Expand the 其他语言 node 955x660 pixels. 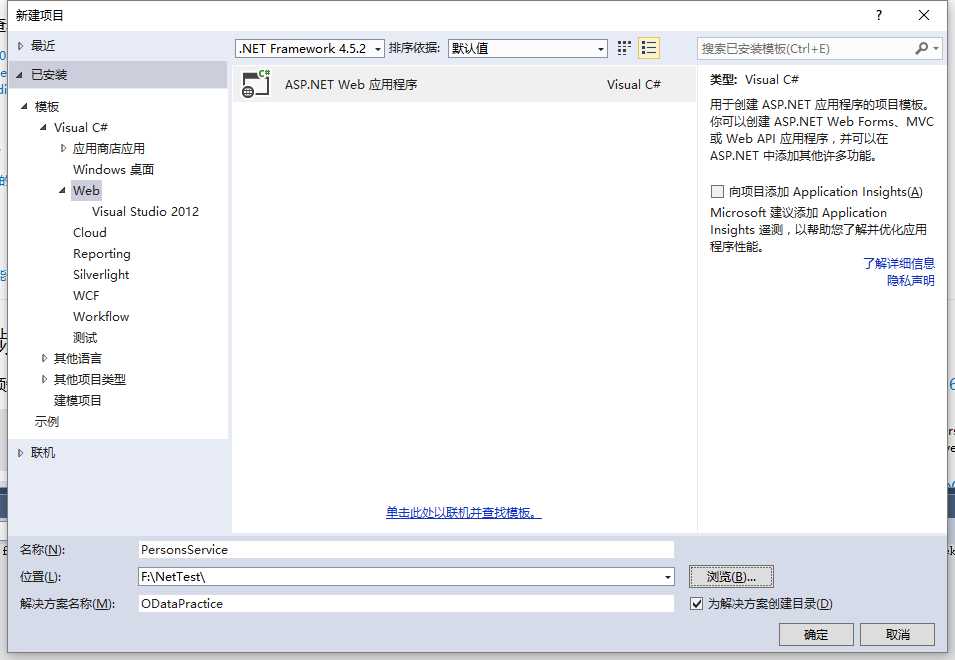point(44,359)
